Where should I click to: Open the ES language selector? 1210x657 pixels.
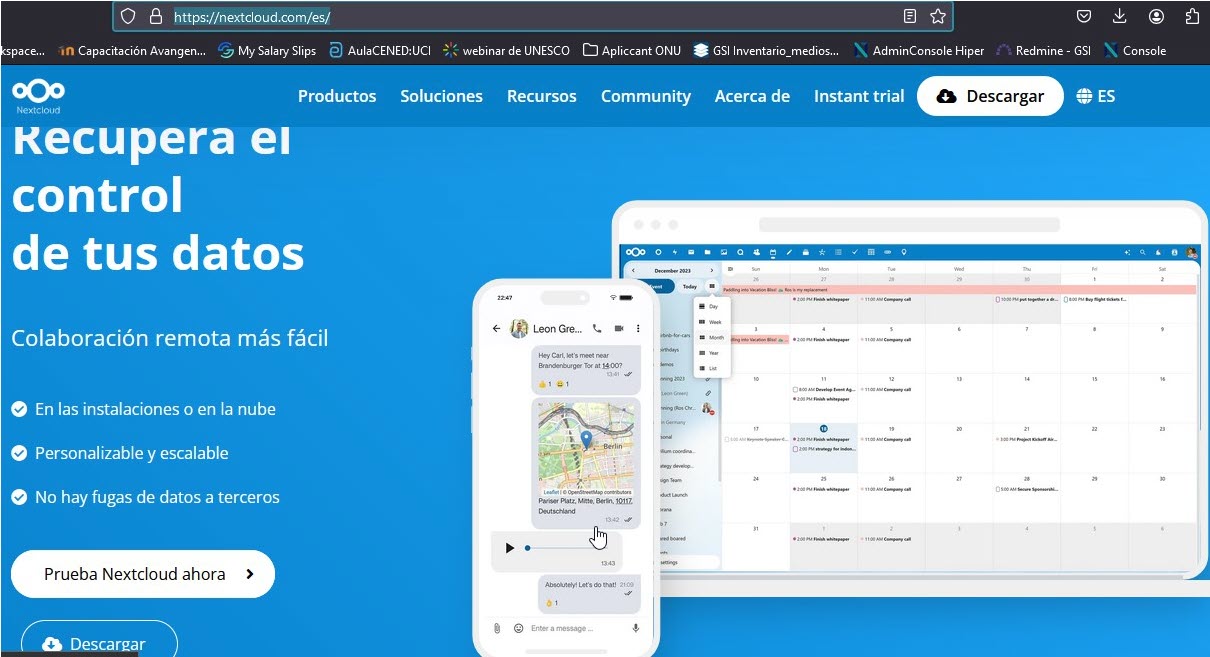(x=1096, y=96)
